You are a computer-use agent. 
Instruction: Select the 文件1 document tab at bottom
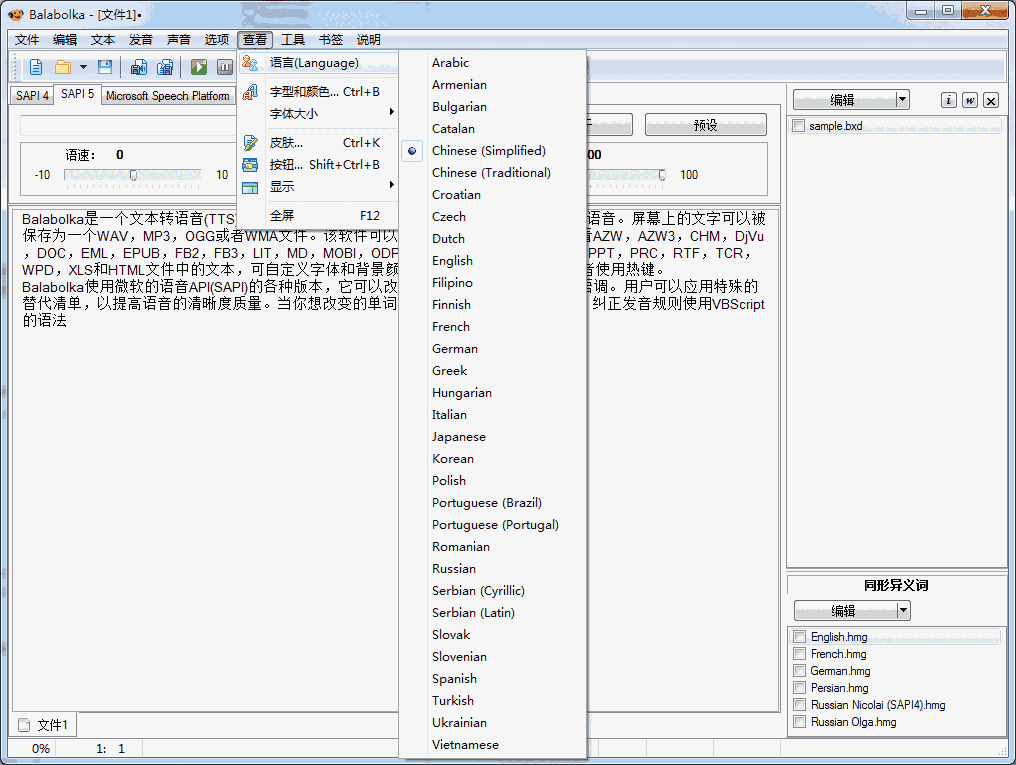click(x=44, y=725)
